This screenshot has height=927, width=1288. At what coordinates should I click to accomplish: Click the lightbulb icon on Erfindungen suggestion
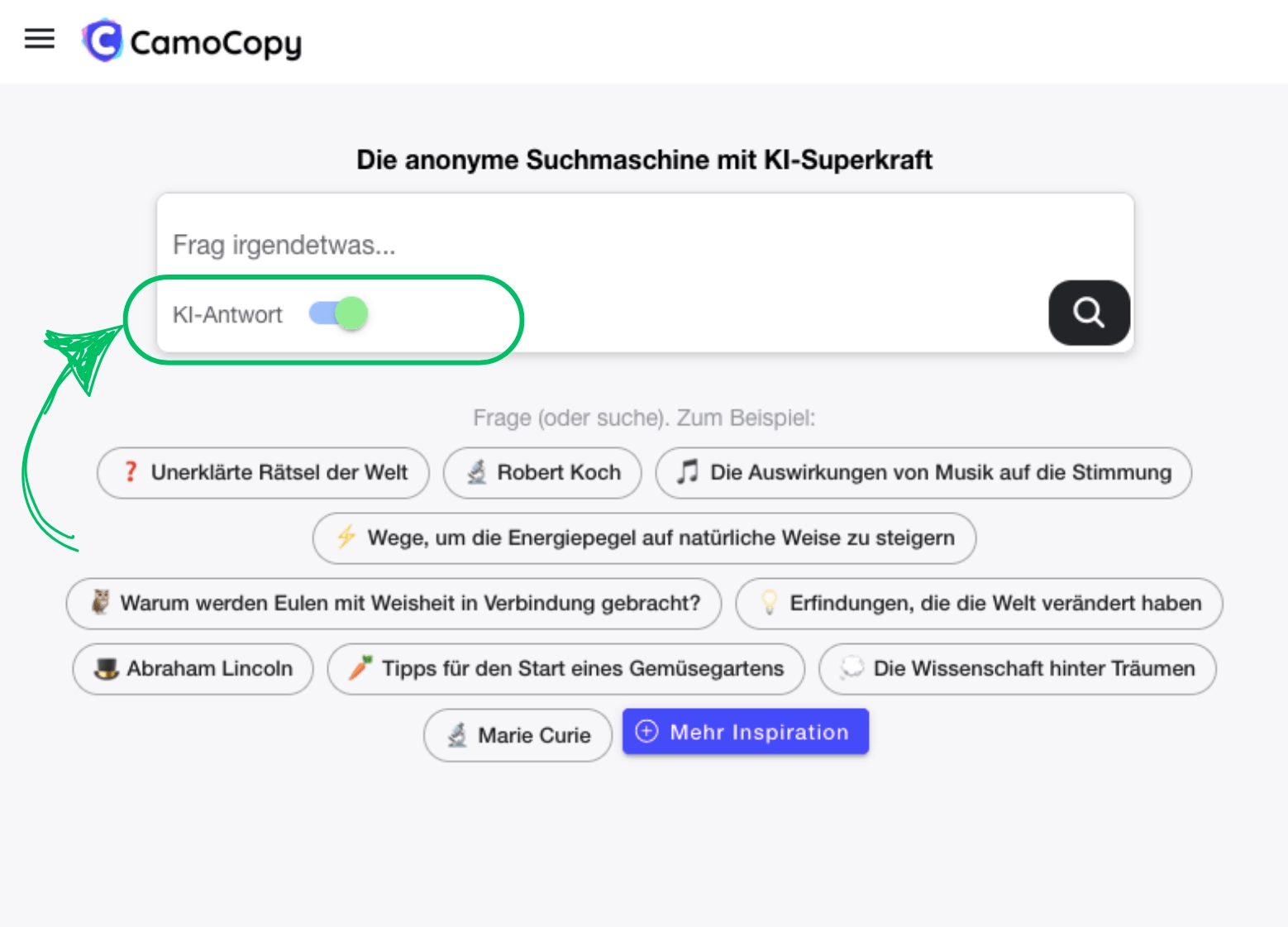[770, 603]
